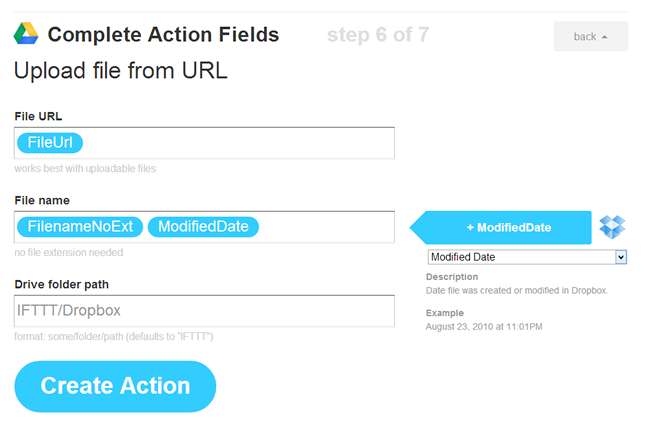This screenshot has width=650, height=432.
Task: Open the Modified Date ingredient dropdown
Action: [x=527, y=257]
